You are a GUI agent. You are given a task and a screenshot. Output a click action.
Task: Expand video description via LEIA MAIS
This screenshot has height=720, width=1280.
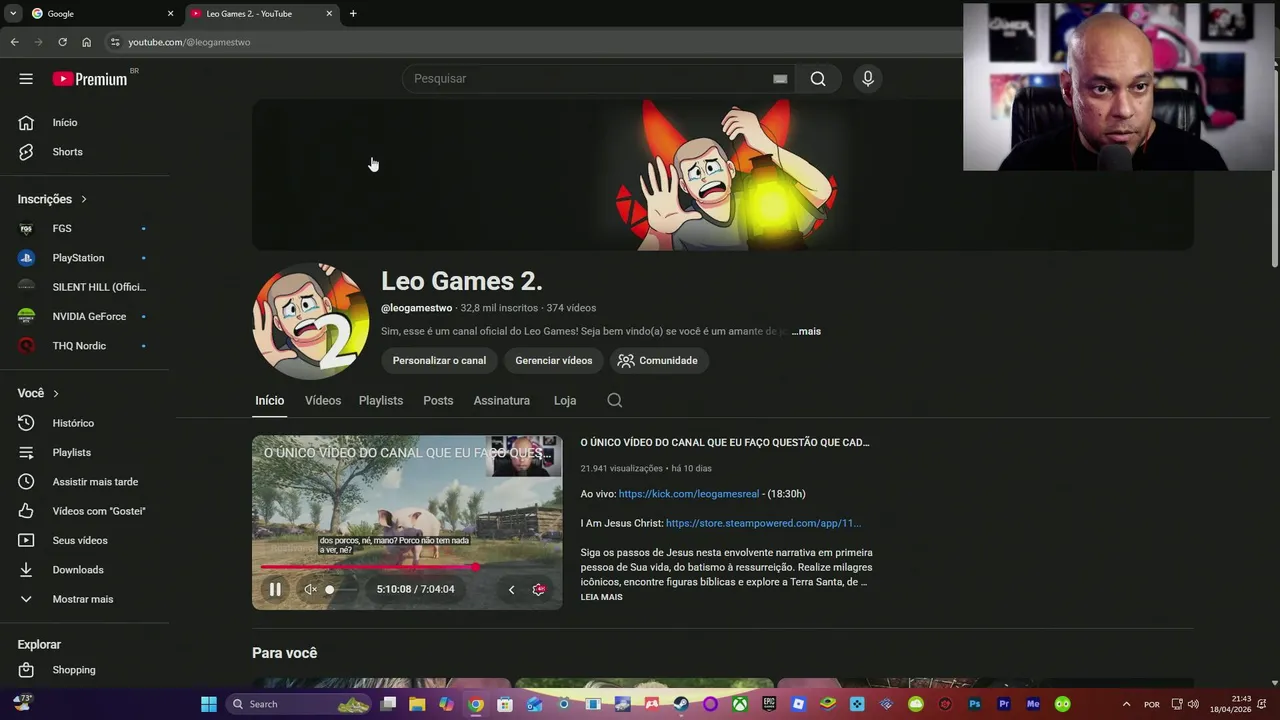tap(601, 597)
